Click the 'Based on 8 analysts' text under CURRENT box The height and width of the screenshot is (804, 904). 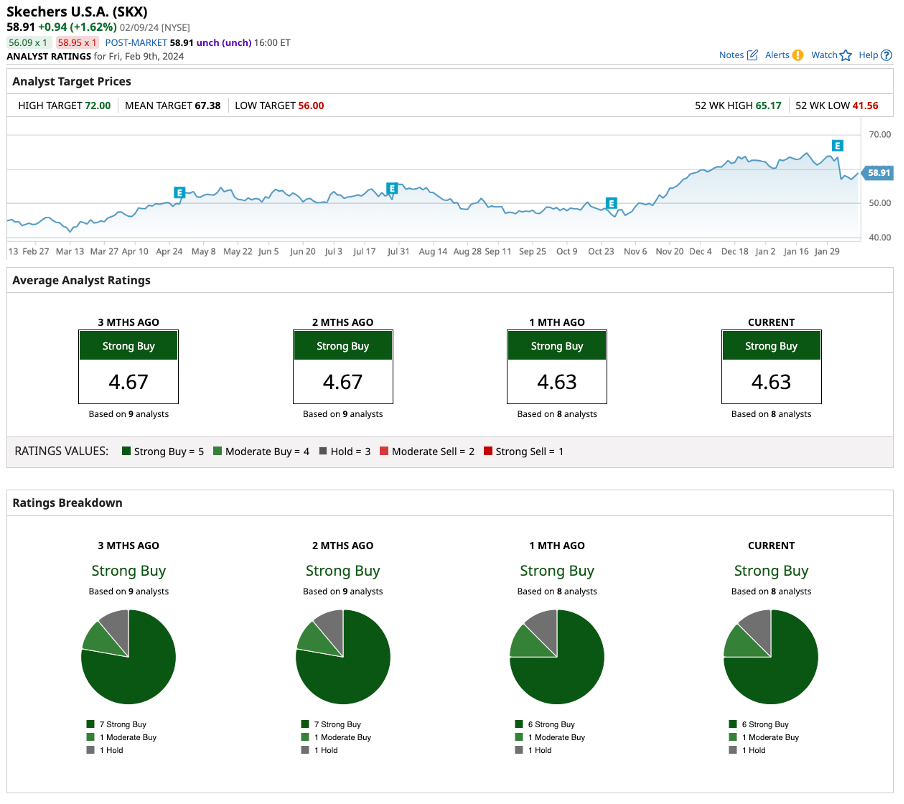pos(771,414)
